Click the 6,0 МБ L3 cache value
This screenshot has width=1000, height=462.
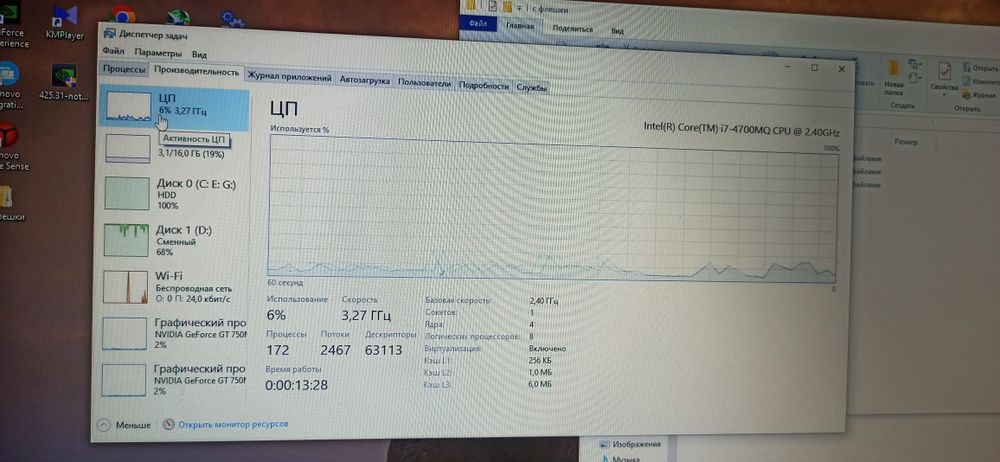click(x=540, y=384)
